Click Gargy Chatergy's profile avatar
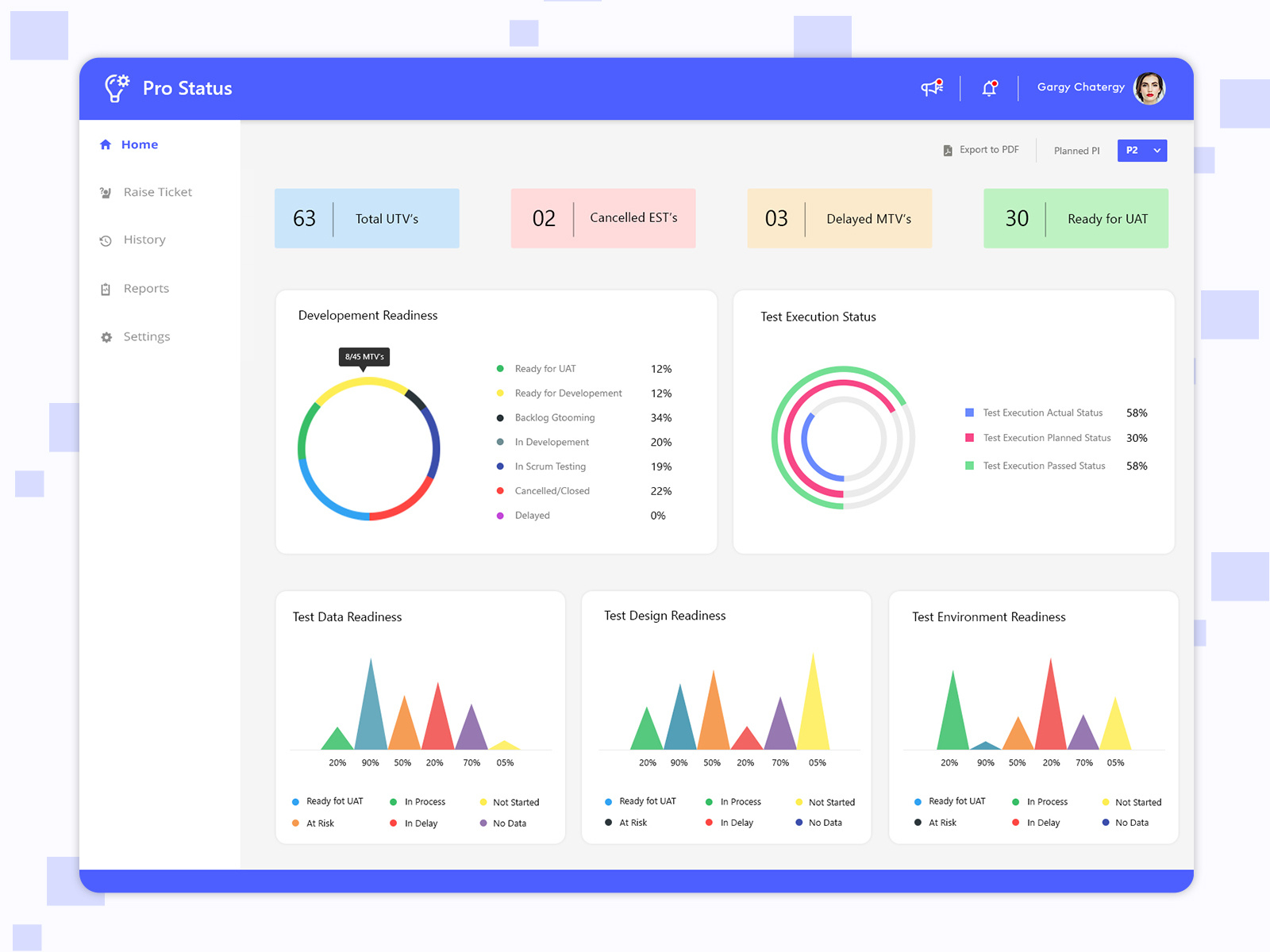 (1149, 87)
